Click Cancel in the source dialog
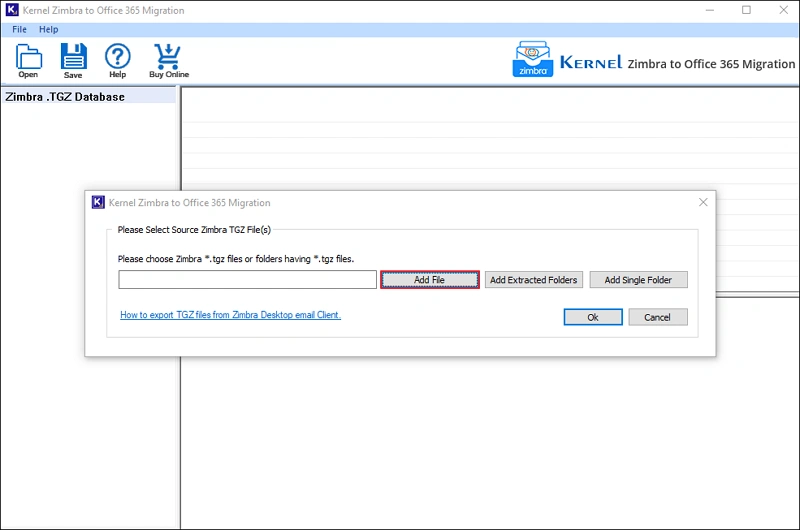 point(658,317)
